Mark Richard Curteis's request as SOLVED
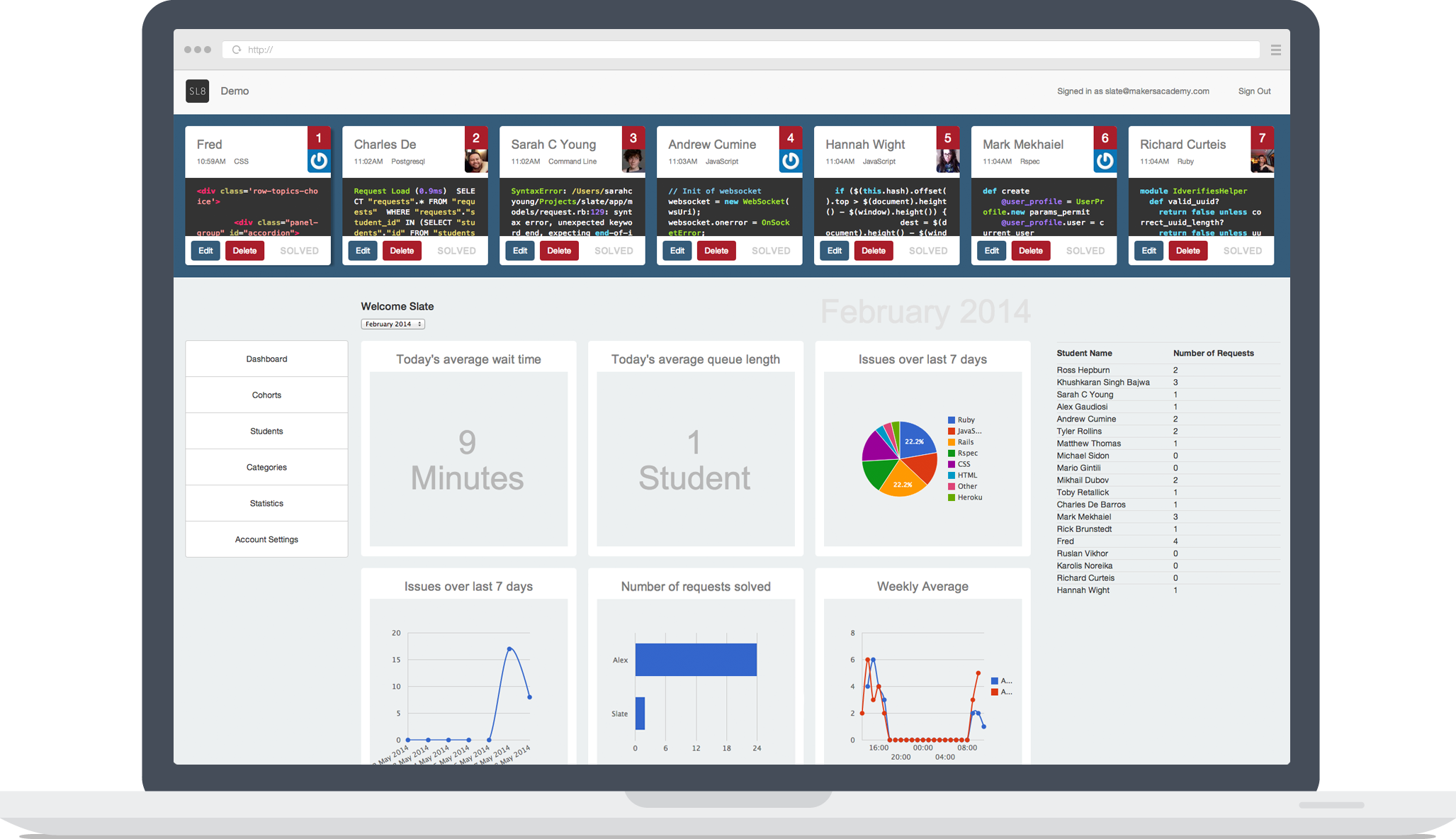Screen dimensions: 1456x839 1242,251
